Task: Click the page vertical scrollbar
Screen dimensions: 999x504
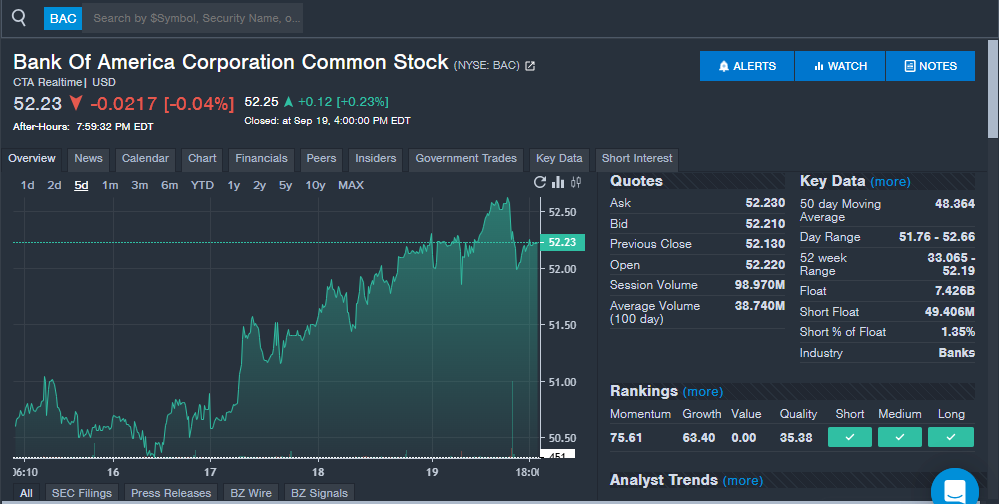Action: coord(993,89)
